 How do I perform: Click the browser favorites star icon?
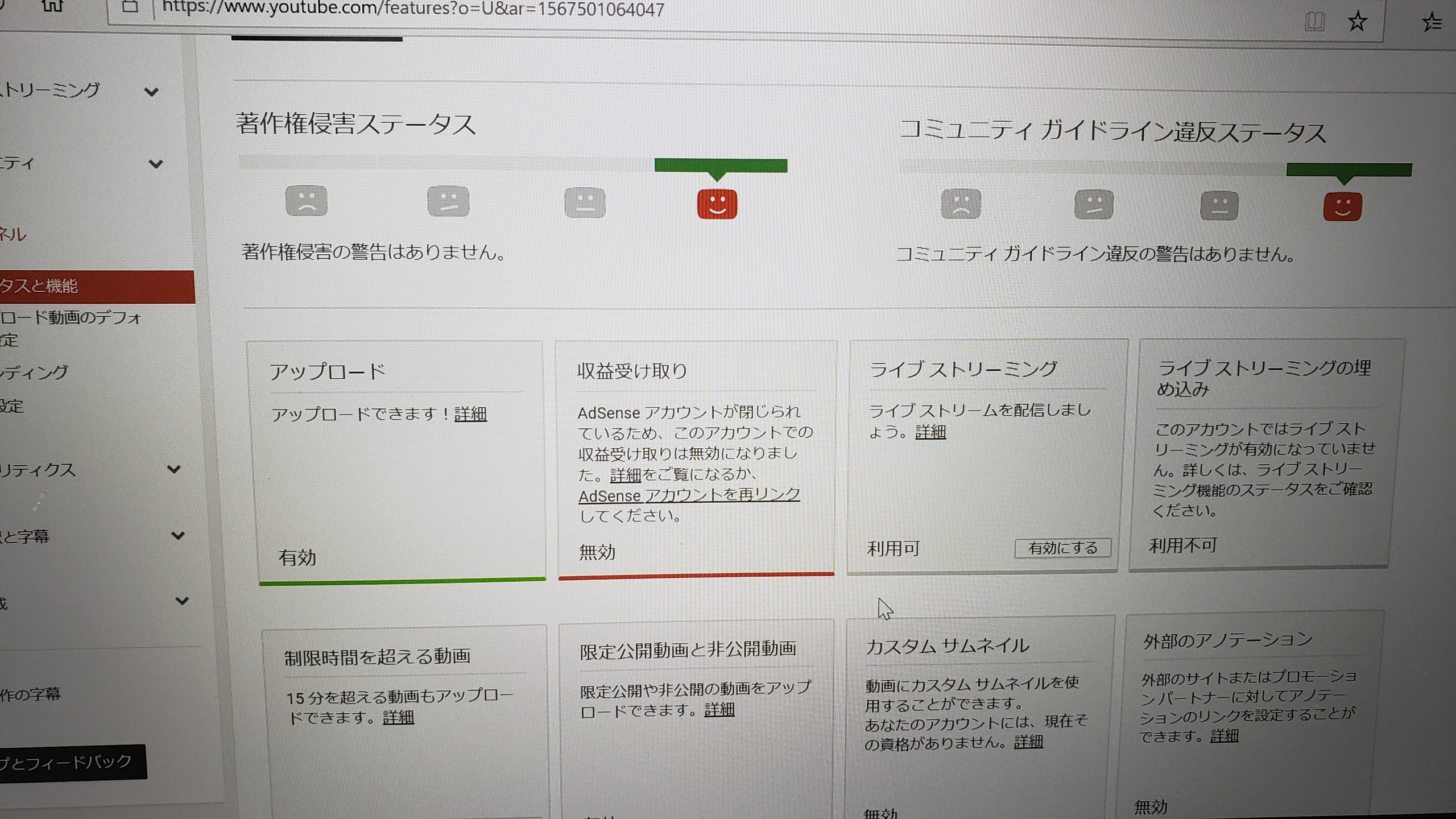coord(1357,22)
